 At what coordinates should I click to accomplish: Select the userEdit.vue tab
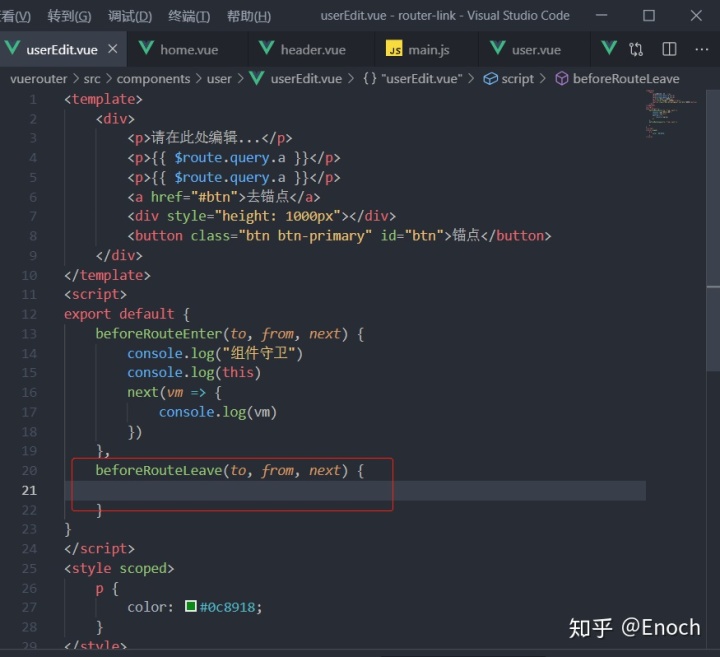coord(62,50)
